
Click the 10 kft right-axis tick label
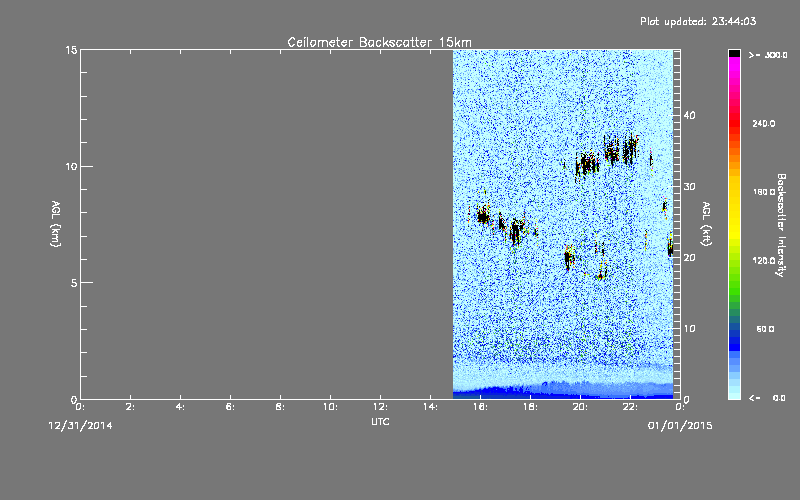coord(689,329)
